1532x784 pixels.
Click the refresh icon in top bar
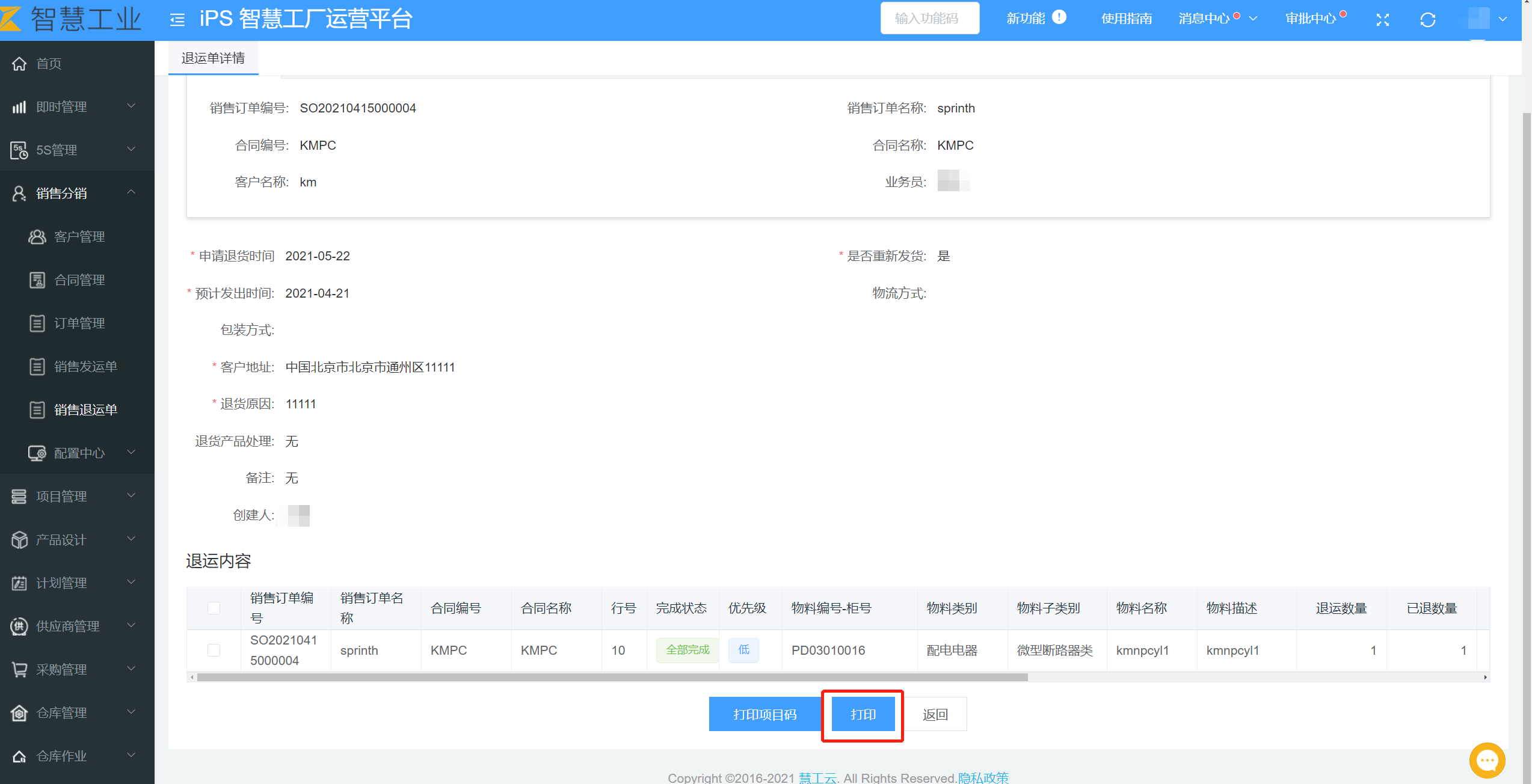click(x=1427, y=20)
